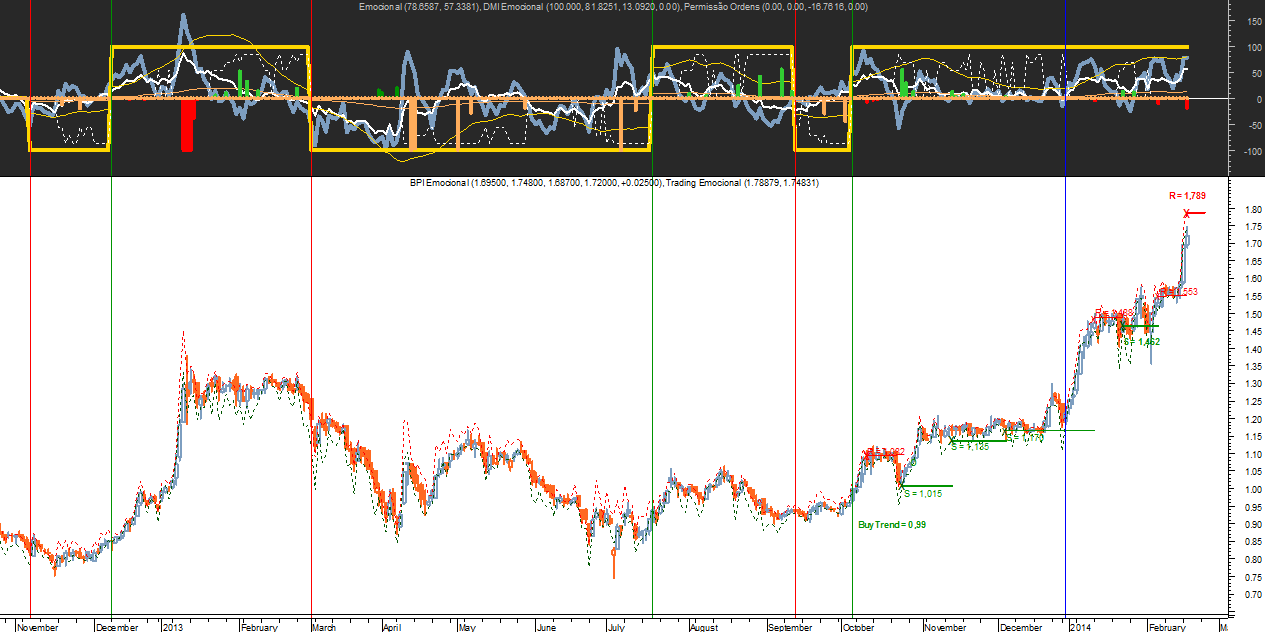Image resolution: width=1265 pixels, height=632 pixels.
Task: Click the 'BPI Emocional' price chart title
Action: coord(440,184)
